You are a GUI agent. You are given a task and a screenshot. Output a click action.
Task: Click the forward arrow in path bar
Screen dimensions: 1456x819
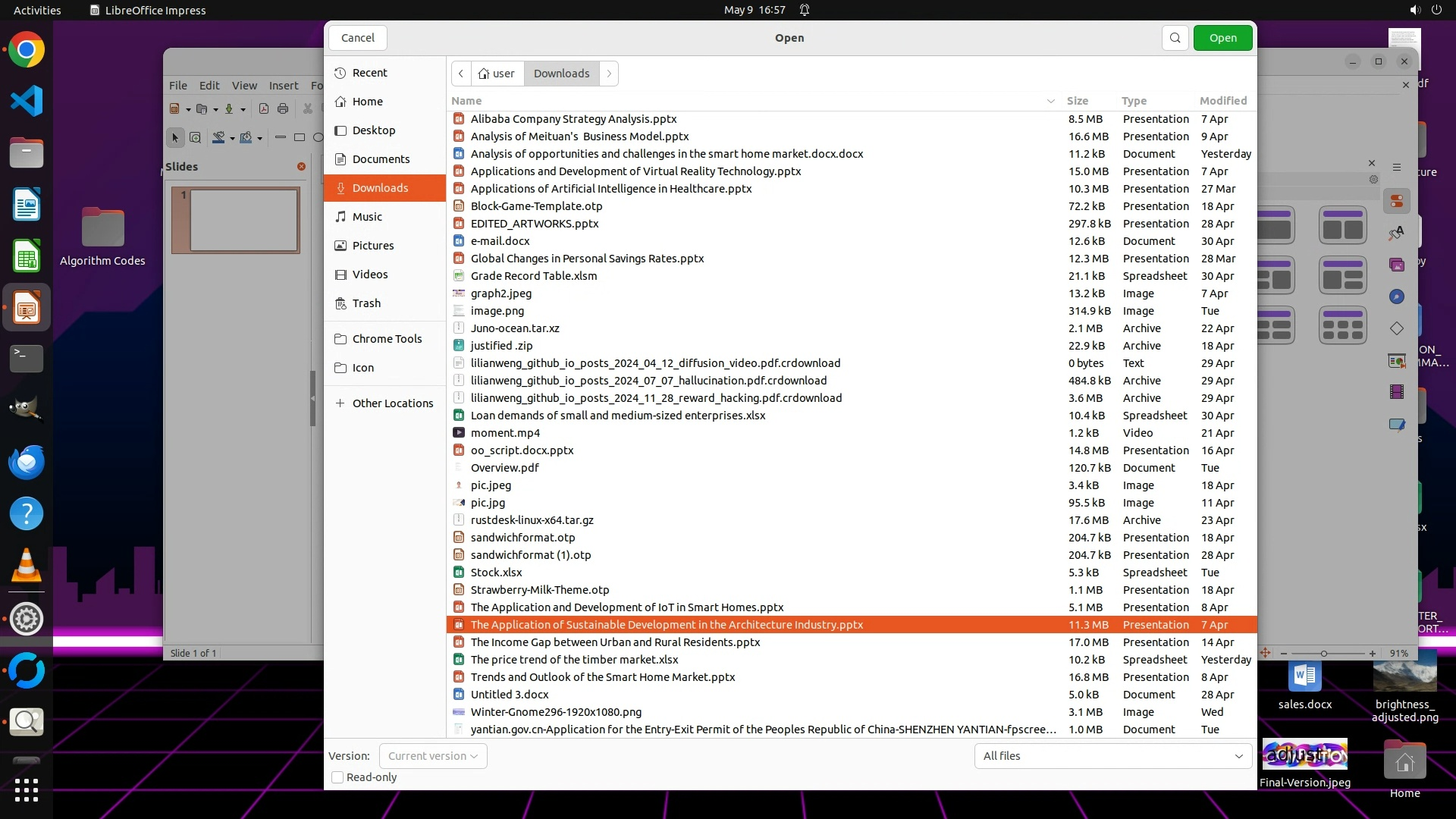coord(609,74)
